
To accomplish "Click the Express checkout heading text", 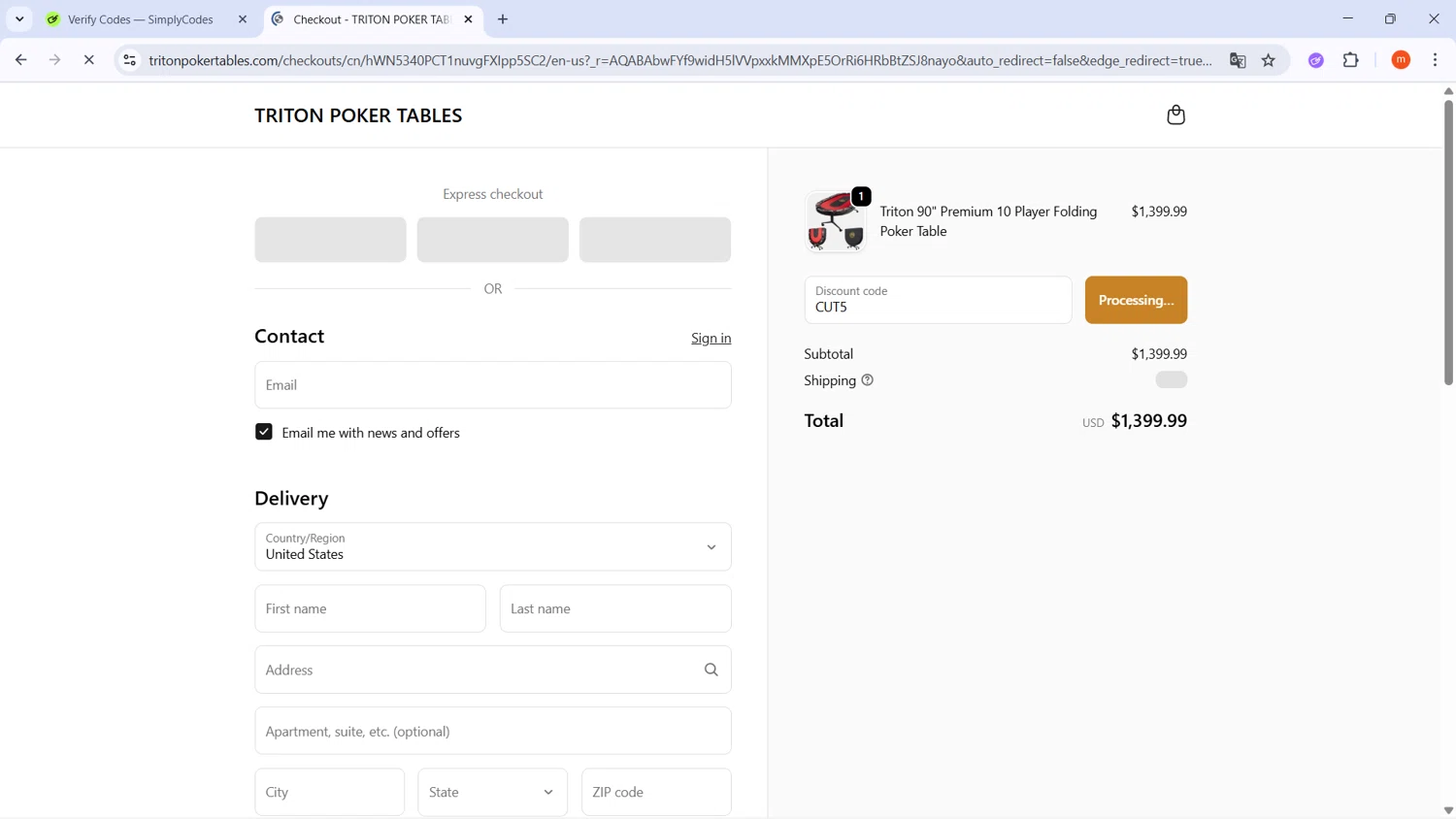I will [x=493, y=194].
